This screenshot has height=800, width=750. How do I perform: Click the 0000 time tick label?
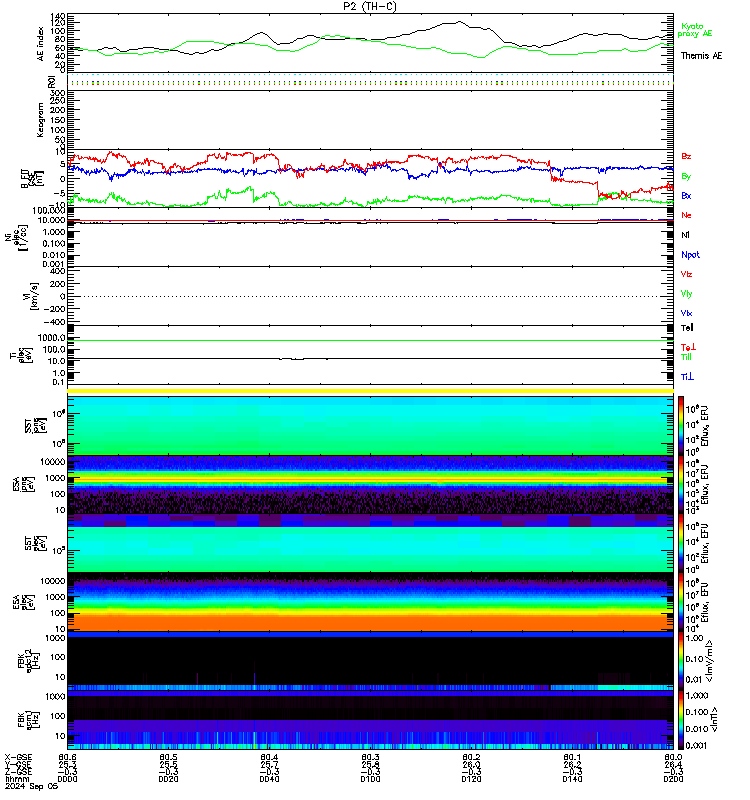pos(67,779)
